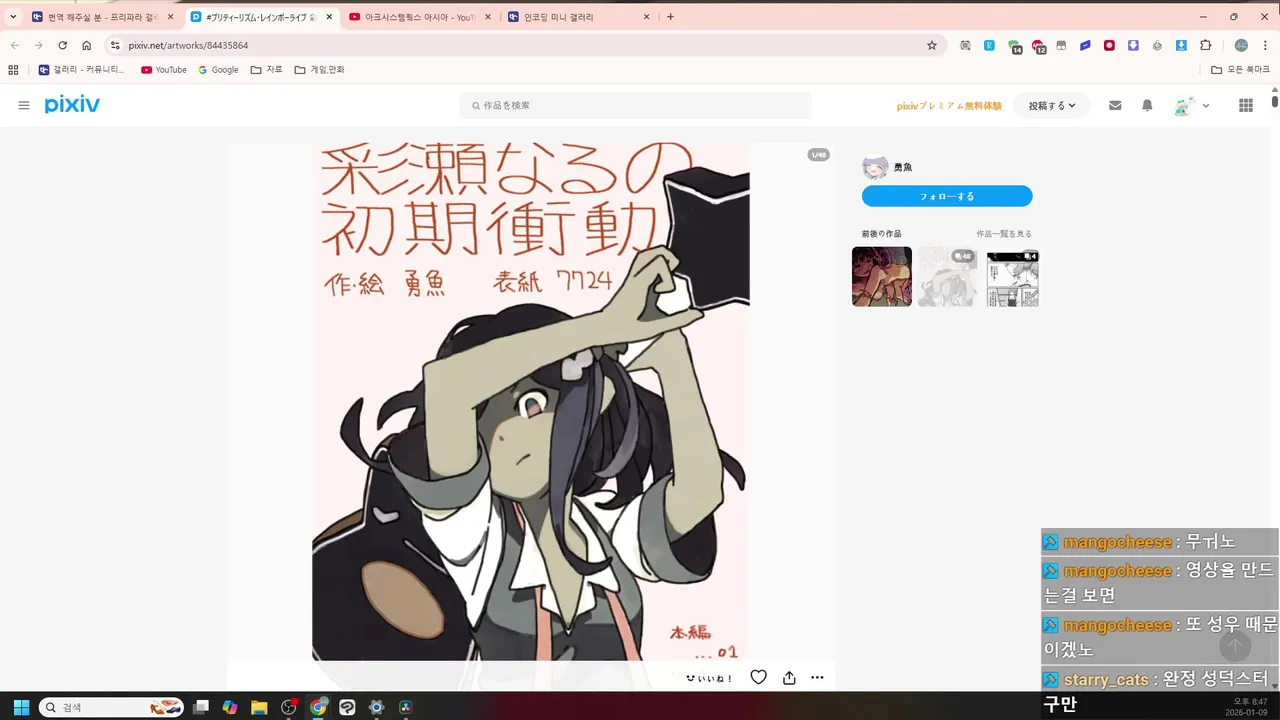The height and width of the screenshot is (720, 1280).
Task: Click the browser back arrow
Action: point(14,45)
